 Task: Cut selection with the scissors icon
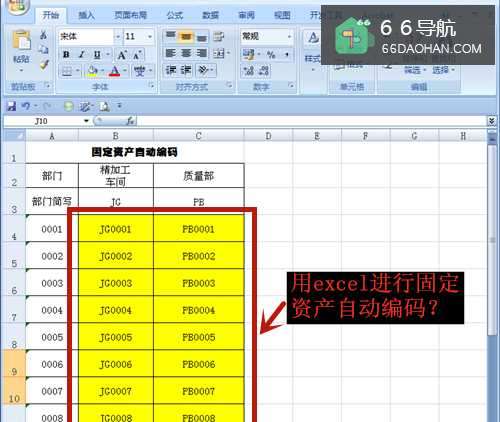pos(44,35)
